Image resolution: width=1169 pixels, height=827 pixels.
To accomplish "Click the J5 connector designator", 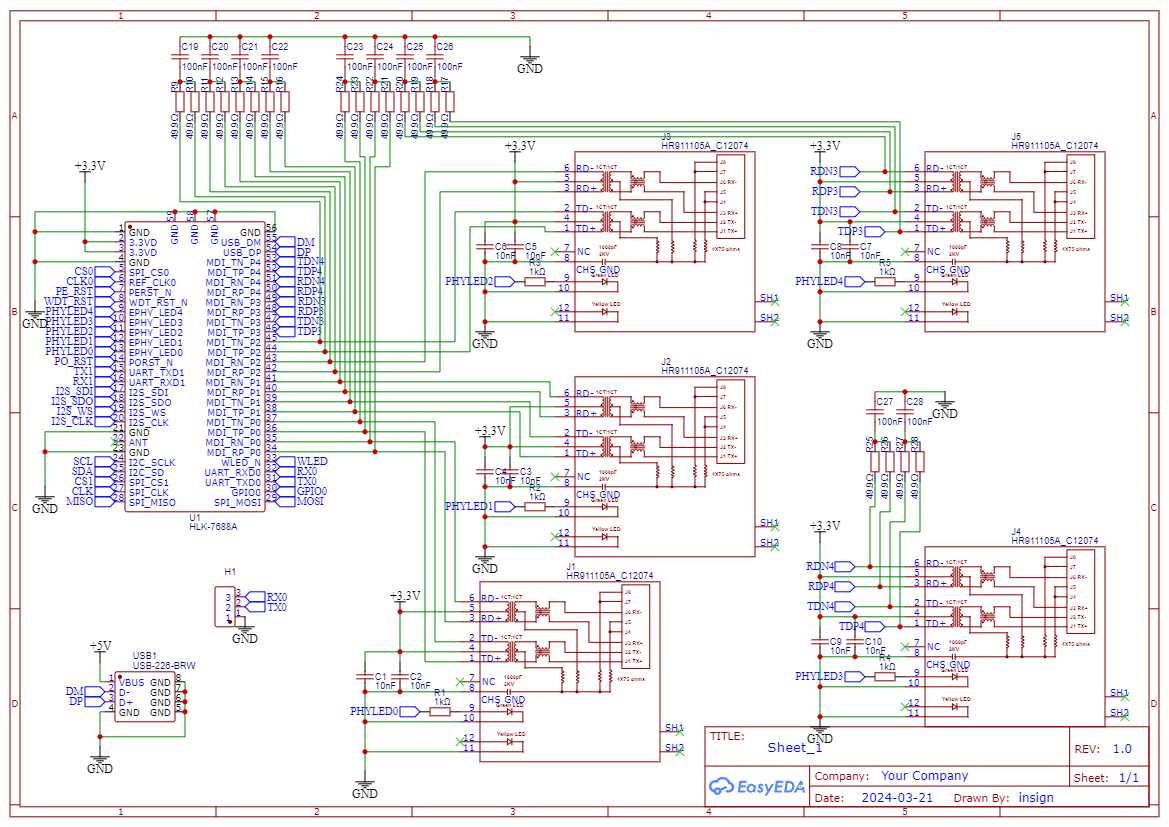I will (1016, 136).
